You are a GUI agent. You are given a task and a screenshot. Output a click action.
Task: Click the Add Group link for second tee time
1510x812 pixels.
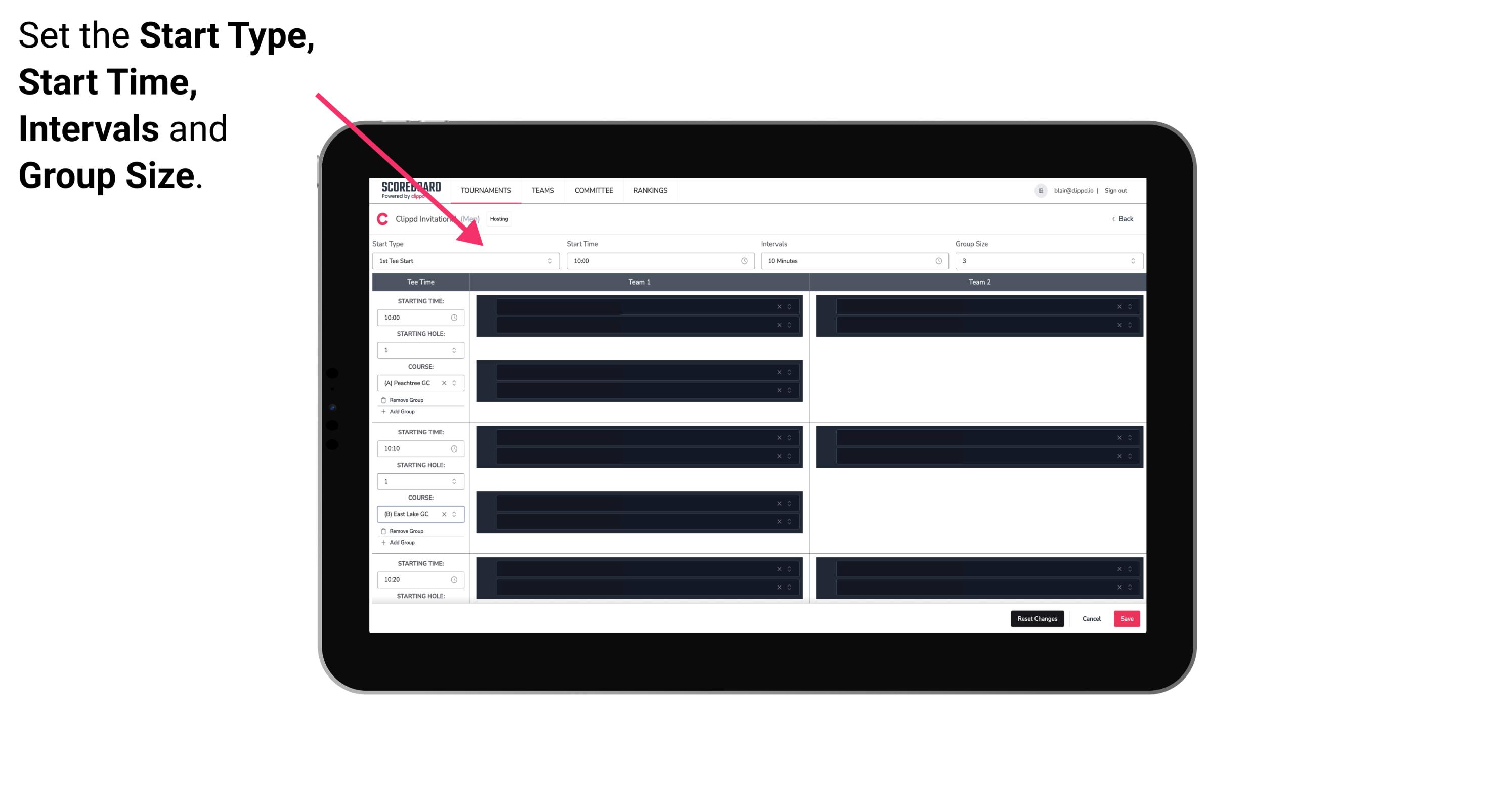[x=400, y=542]
